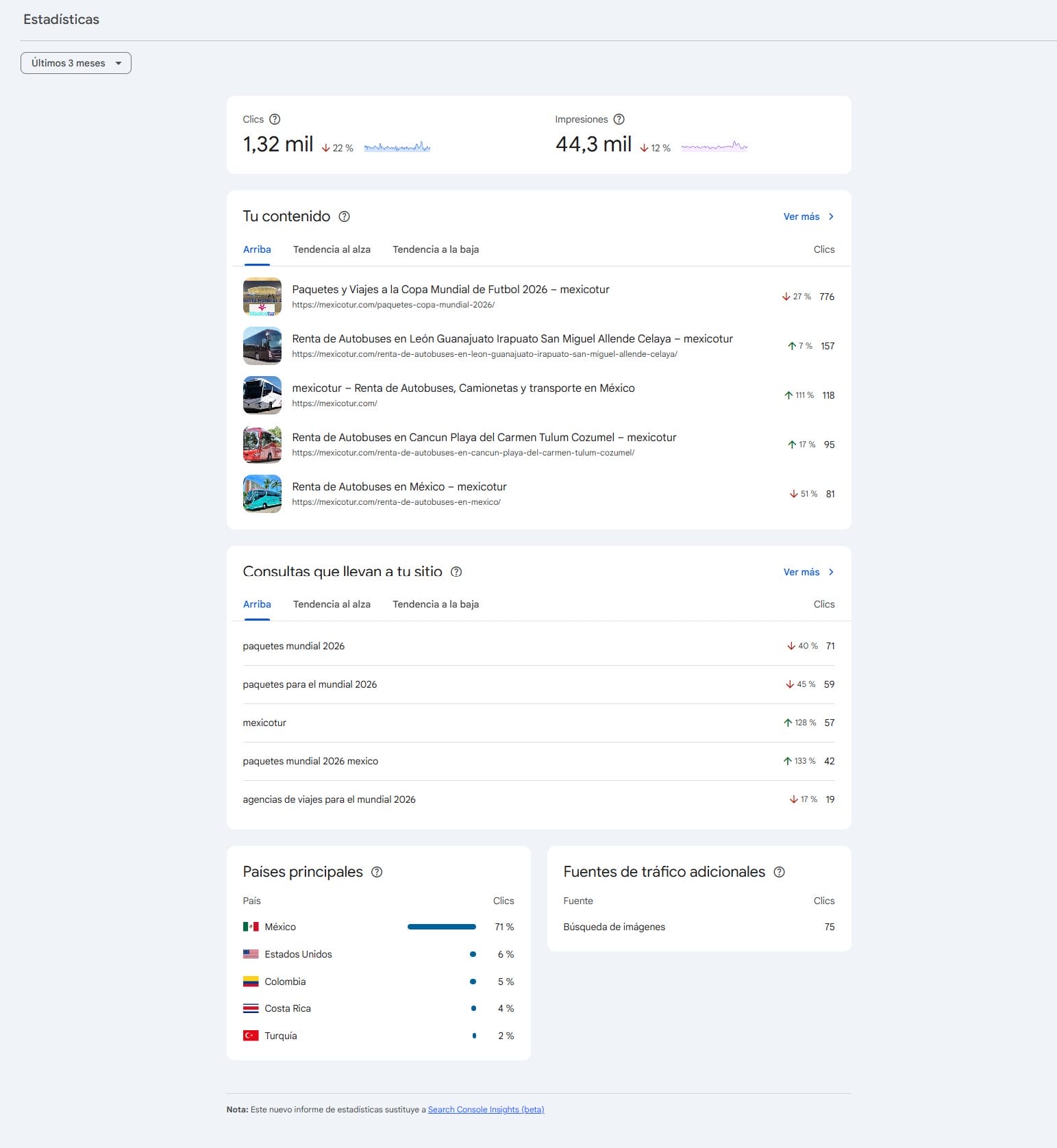Click help icon beside Consultas que llevan a tu sitio

click(x=456, y=572)
